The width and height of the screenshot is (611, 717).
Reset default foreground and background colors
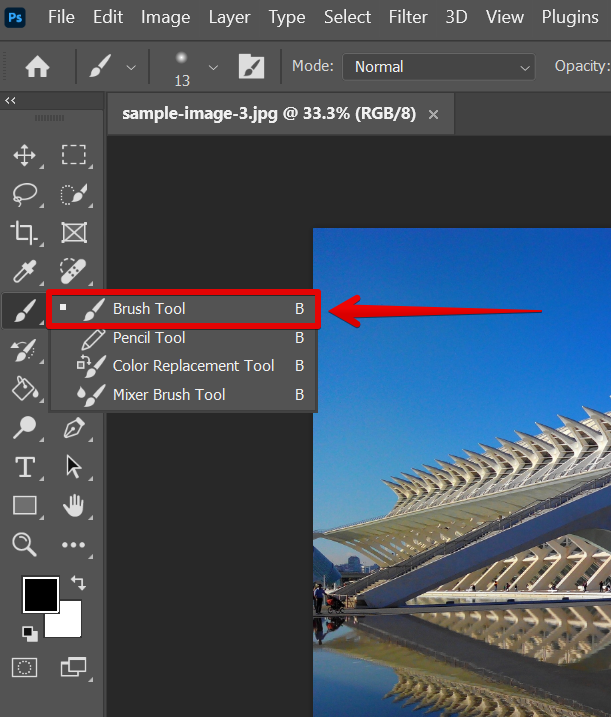(x=30, y=634)
